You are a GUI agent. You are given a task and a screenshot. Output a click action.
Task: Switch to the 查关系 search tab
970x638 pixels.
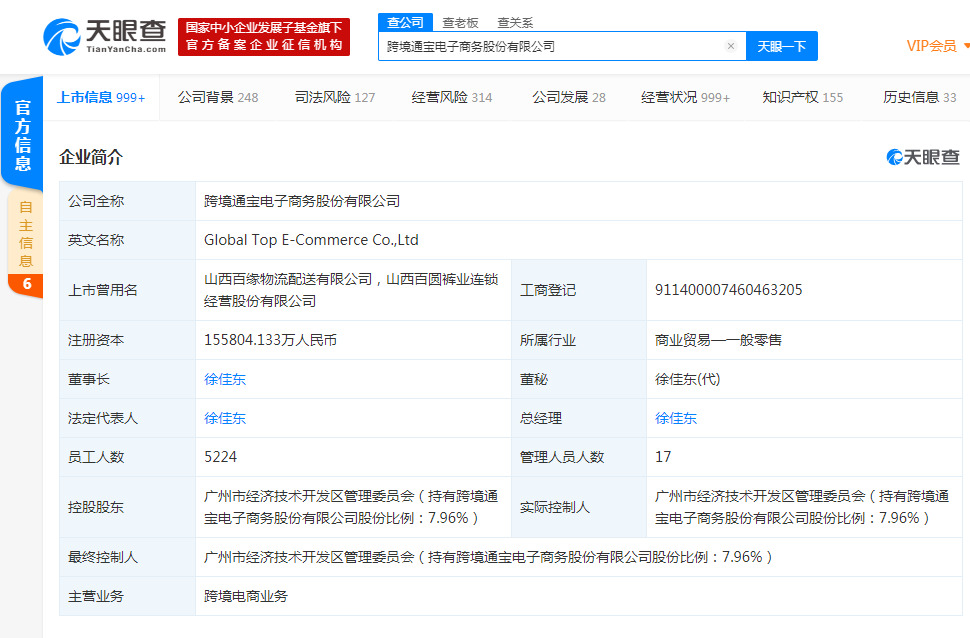[515, 23]
